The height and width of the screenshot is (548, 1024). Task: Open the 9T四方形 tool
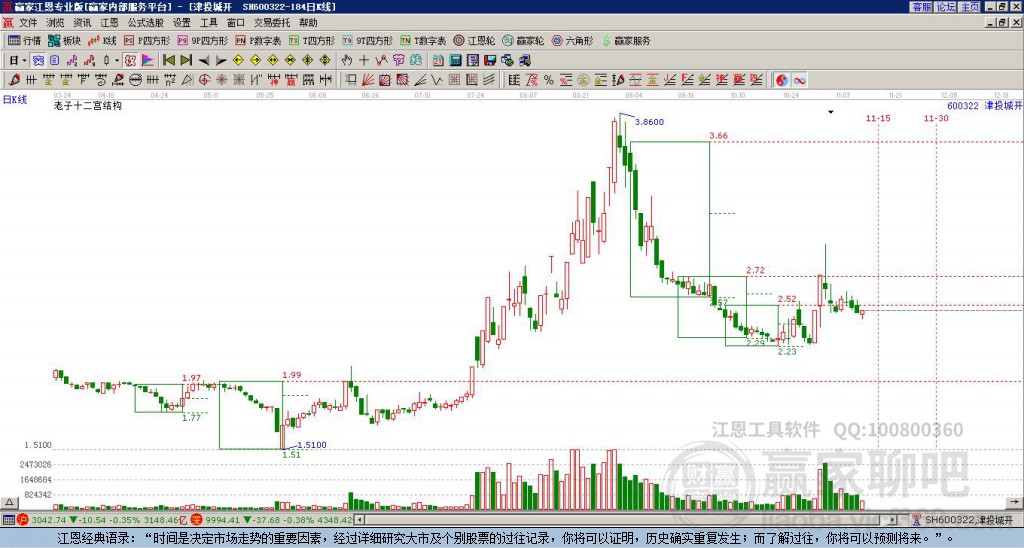pos(367,40)
